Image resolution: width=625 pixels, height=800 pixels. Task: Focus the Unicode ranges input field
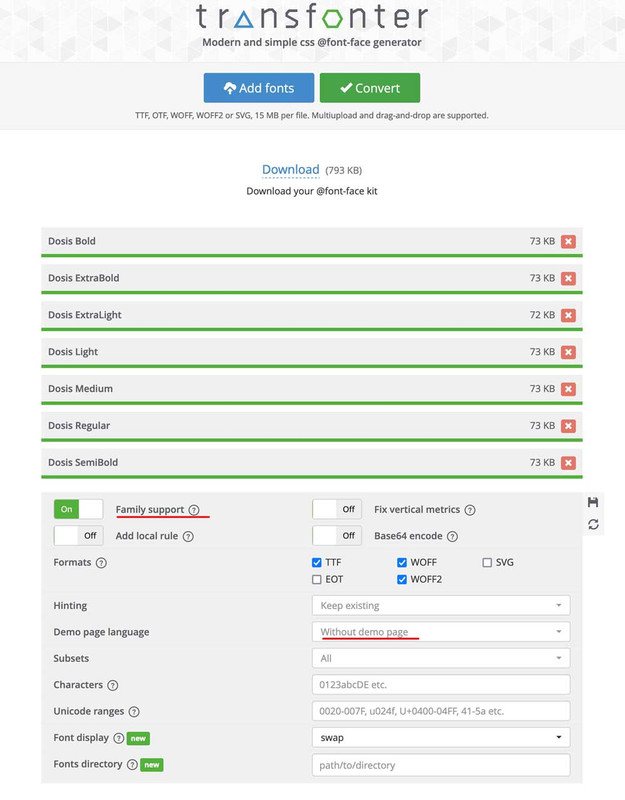tap(441, 711)
